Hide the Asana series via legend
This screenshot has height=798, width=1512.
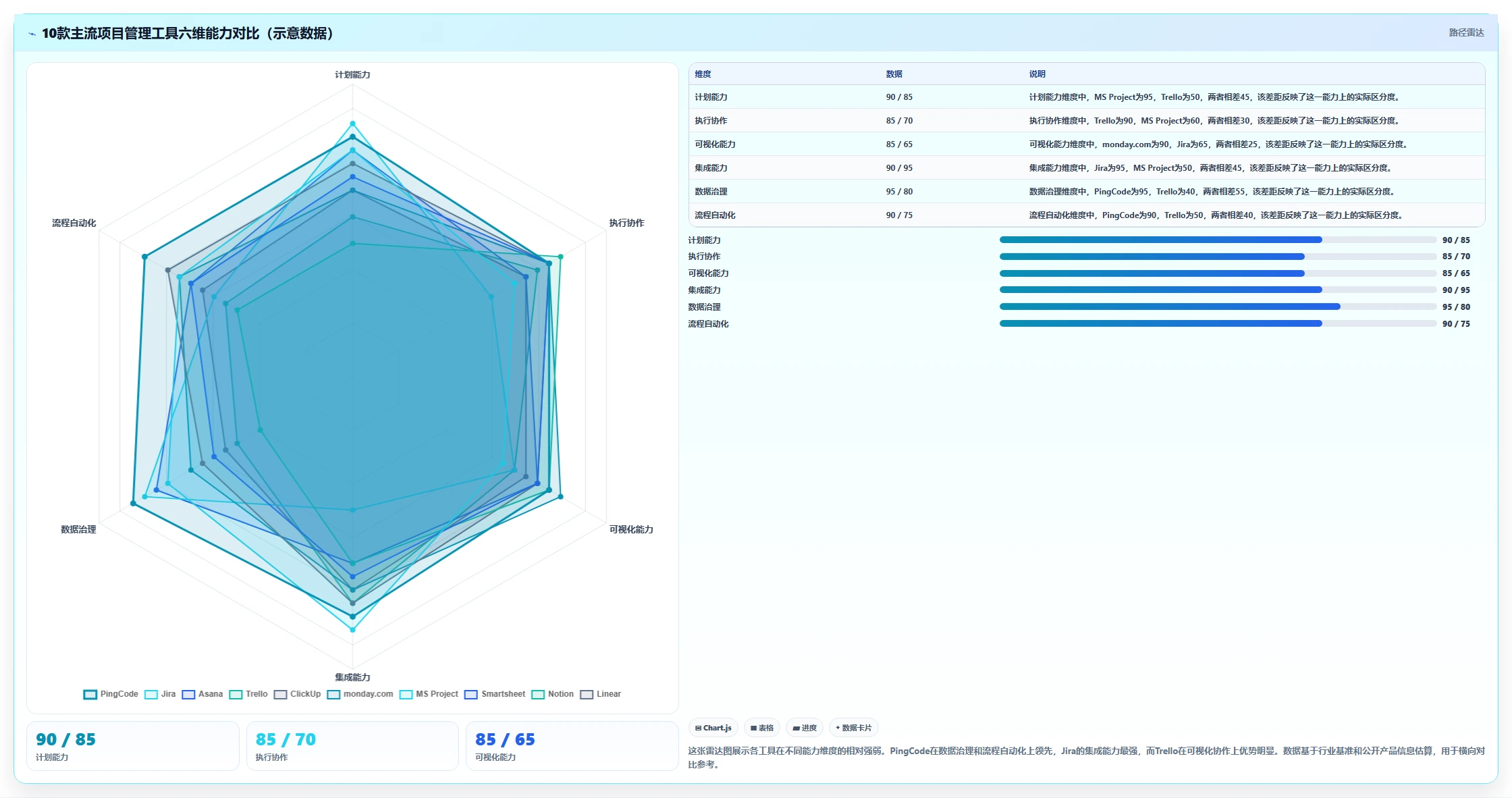[x=202, y=694]
